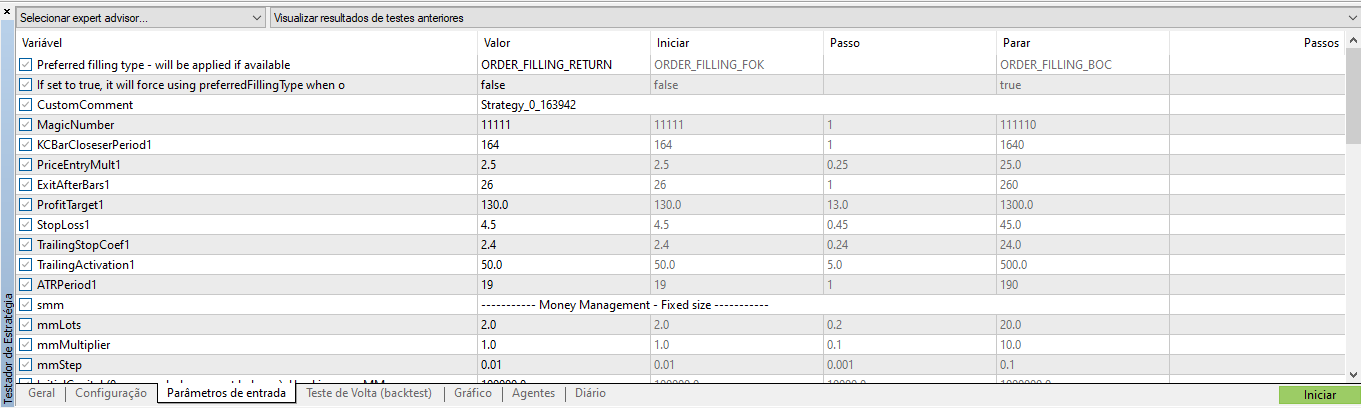Image resolution: width=1361 pixels, height=408 pixels.
Task: Open the 'Selecionar expert advisor' dropdown
Action: coord(141,18)
